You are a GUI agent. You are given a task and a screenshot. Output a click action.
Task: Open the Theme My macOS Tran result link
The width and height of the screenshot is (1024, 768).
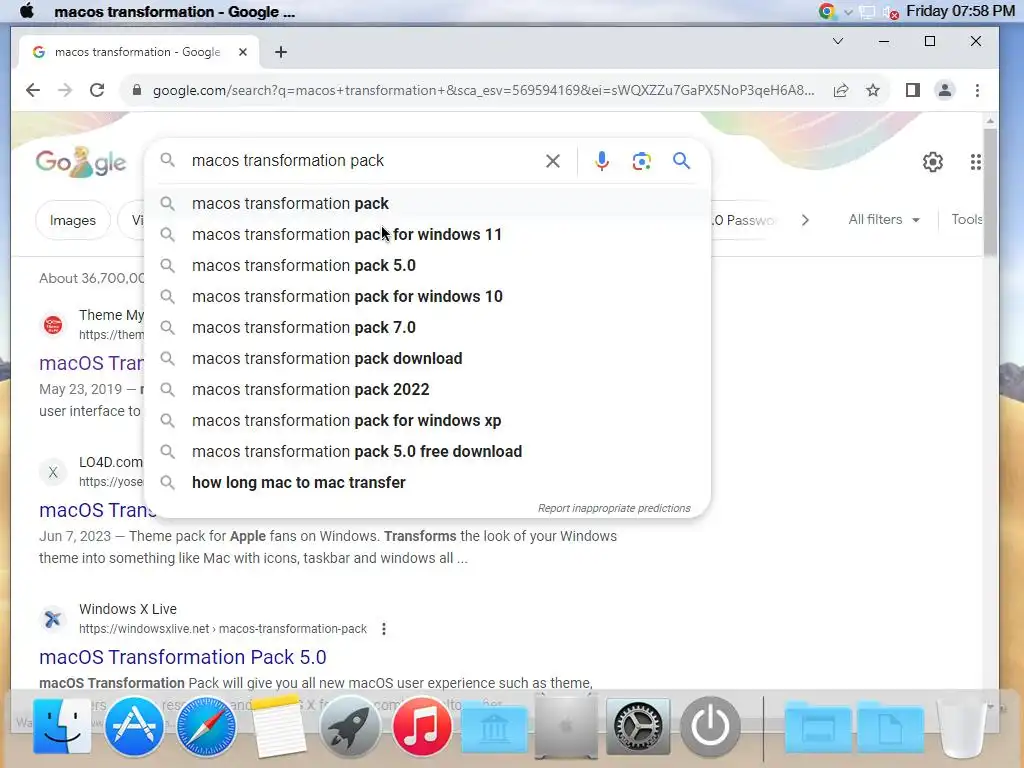91,363
